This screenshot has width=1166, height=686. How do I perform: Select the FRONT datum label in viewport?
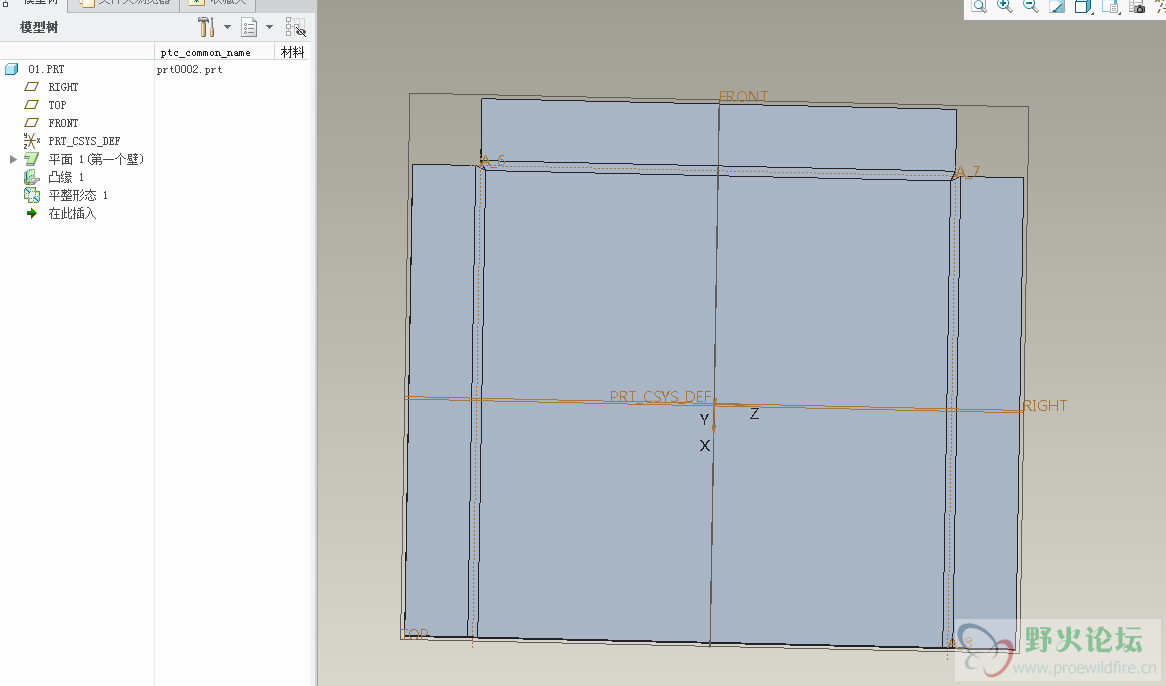(x=743, y=97)
